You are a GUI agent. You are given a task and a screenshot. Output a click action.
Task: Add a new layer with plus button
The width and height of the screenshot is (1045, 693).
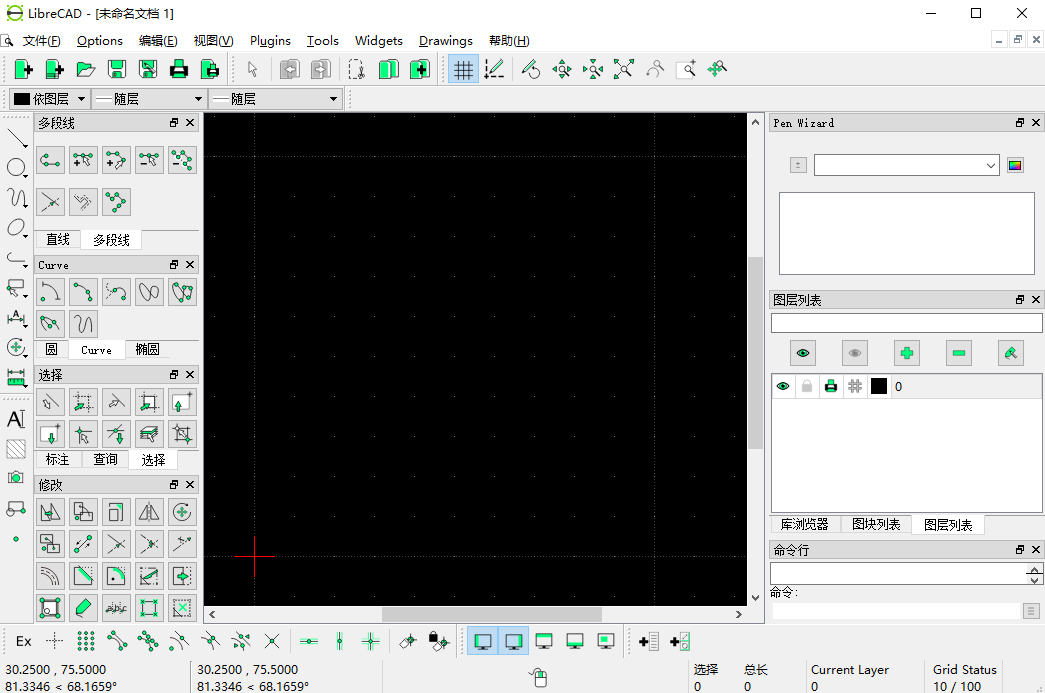[x=906, y=353]
